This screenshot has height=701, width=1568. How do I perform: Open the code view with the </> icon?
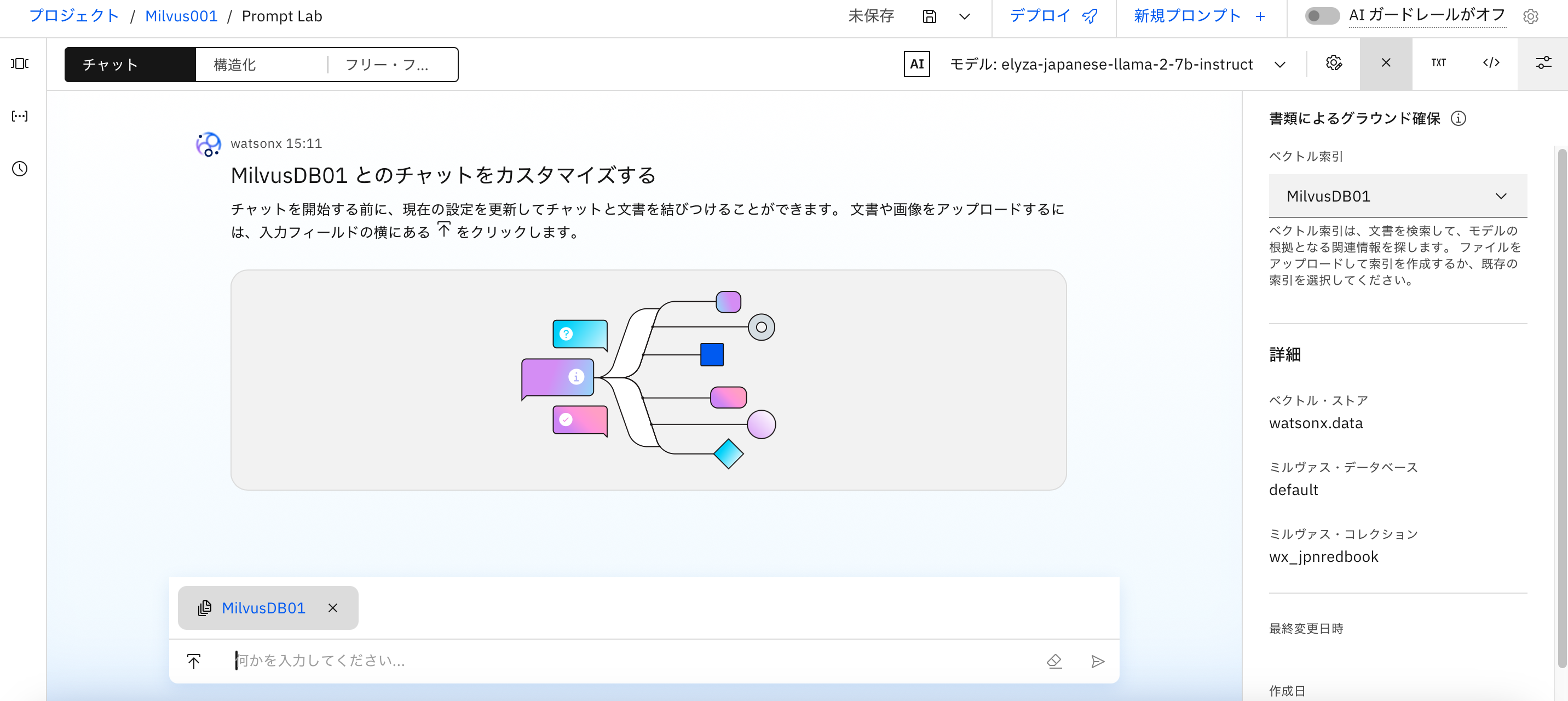coord(1491,63)
